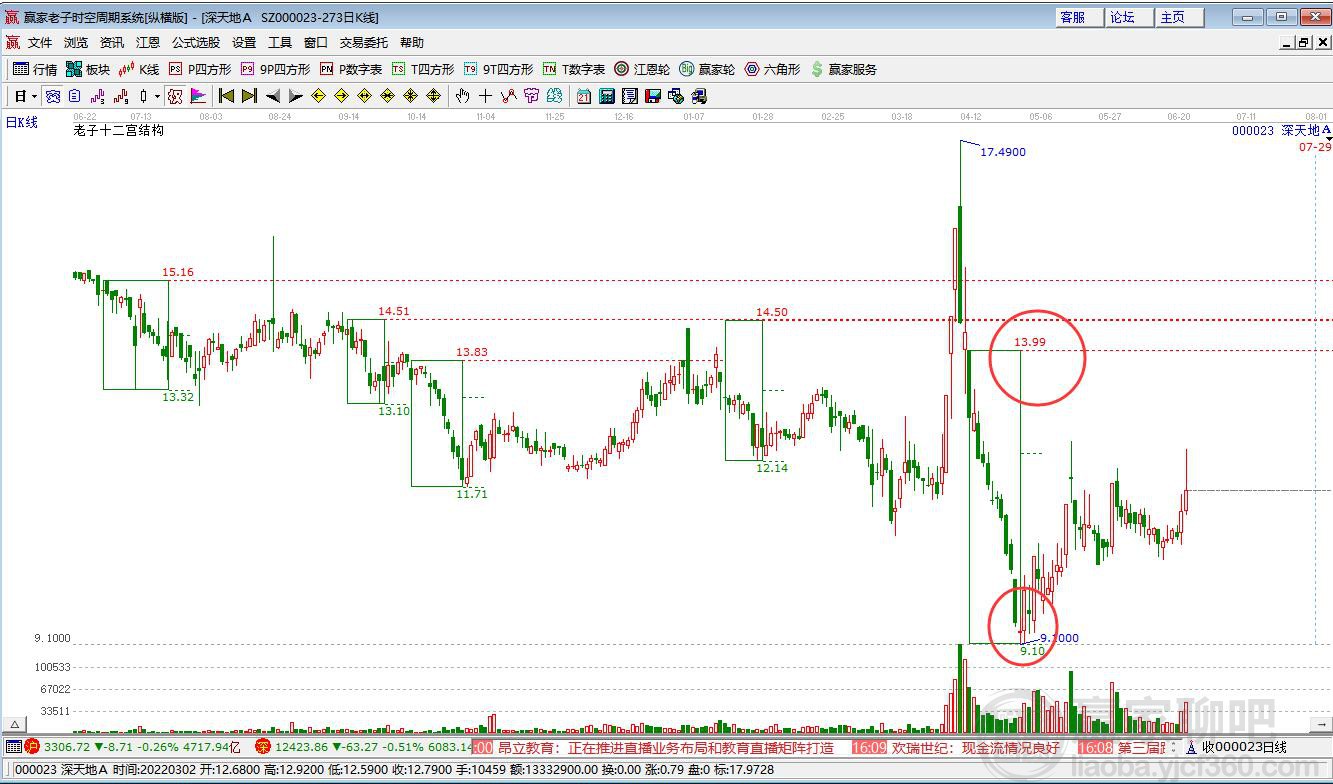
Task: Click the yellow diamond left-arrow icon
Action: (x=318, y=96)
